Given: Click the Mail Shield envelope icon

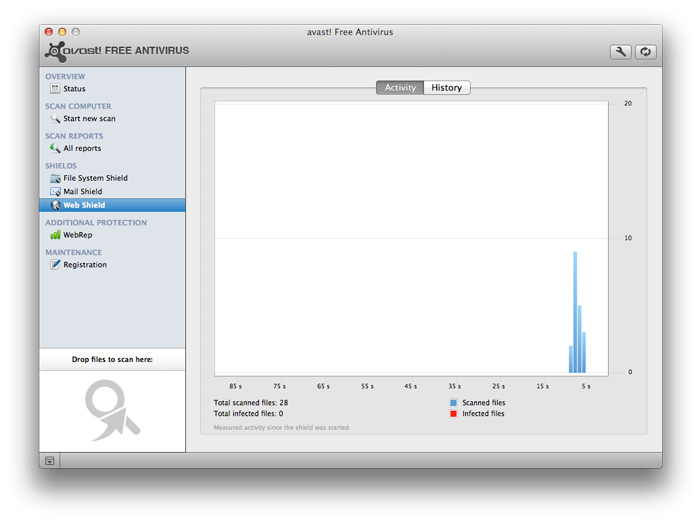Looking at the screenshot, I should pyautogui.click(x=55, y=192).
